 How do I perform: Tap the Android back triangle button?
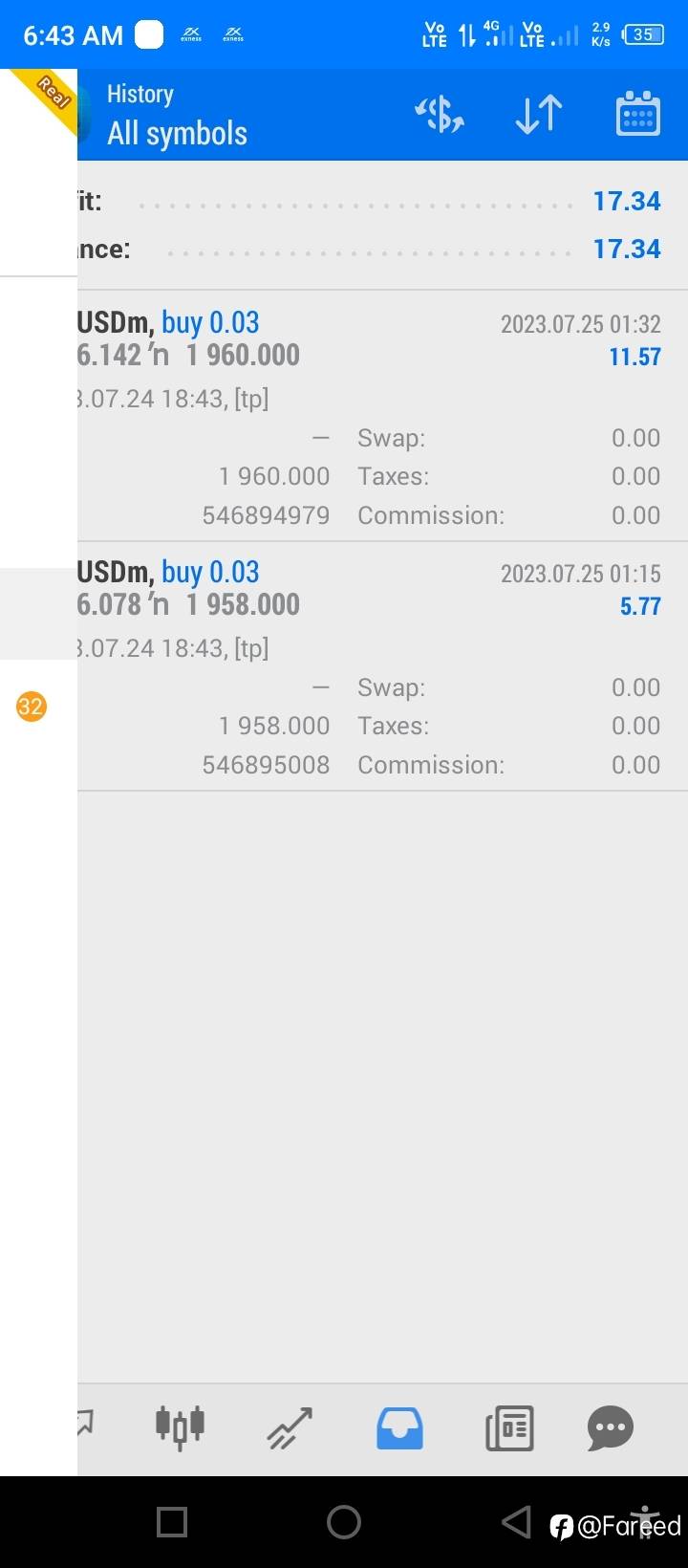tap(516, 1521)
